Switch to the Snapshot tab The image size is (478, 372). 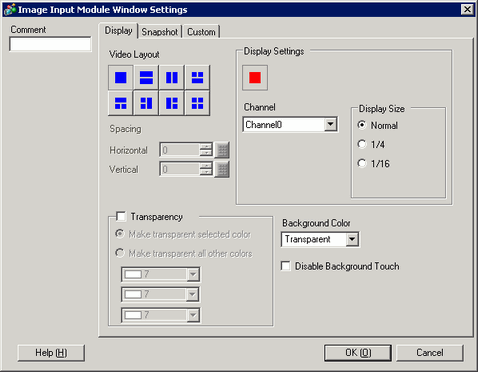tap(160, 32)
